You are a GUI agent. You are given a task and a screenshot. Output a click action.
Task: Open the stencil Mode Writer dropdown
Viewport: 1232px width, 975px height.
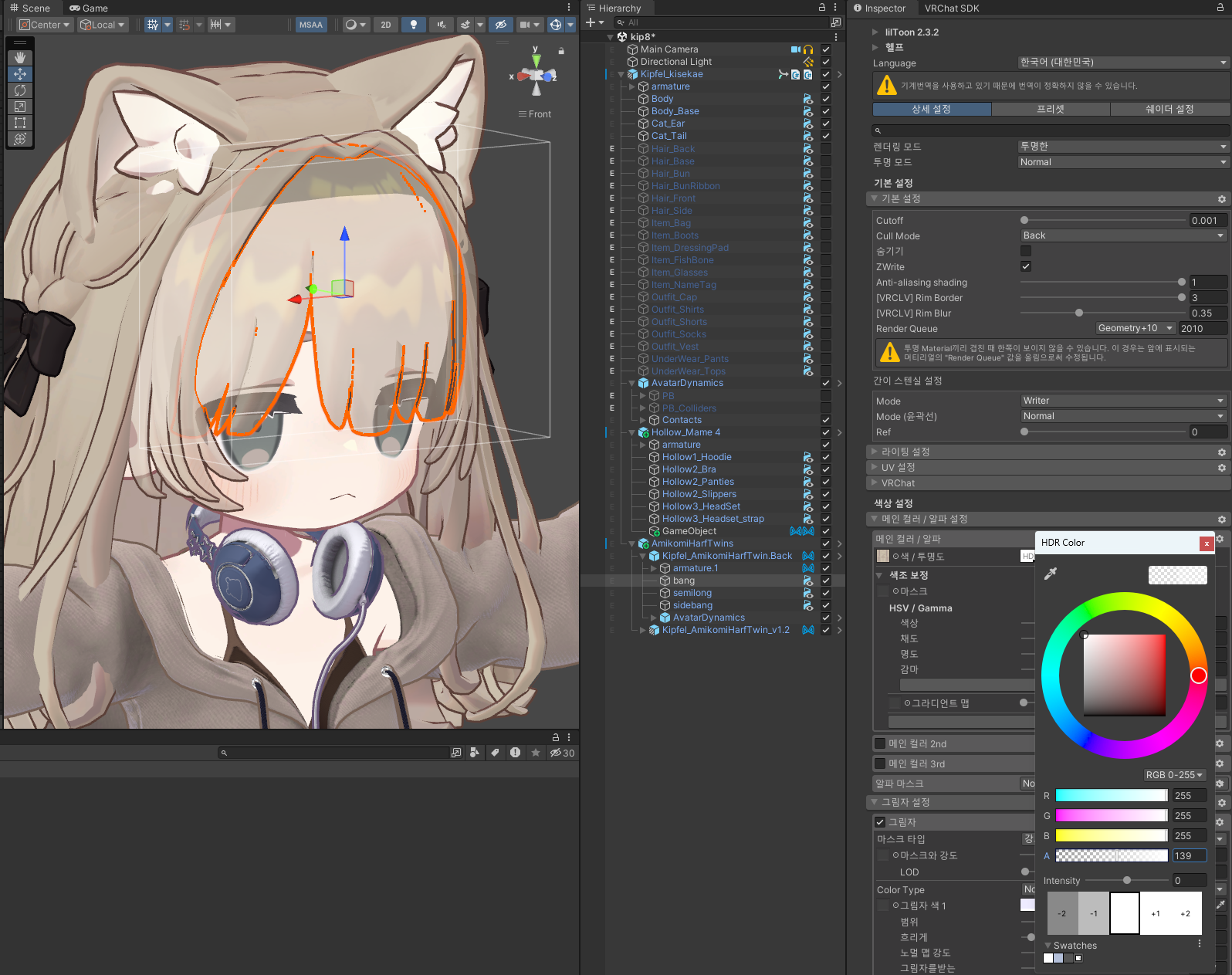pos(1123,401)
